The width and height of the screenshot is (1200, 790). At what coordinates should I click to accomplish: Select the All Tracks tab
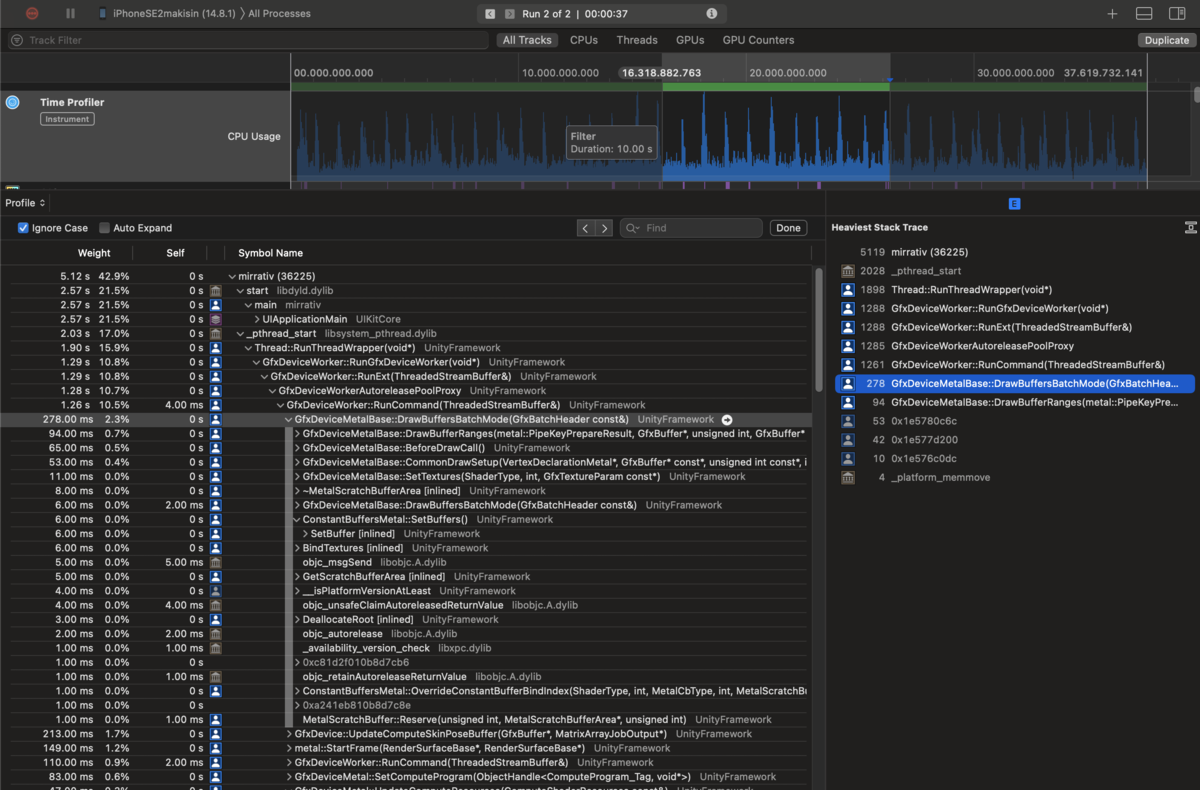pos(527,40)
